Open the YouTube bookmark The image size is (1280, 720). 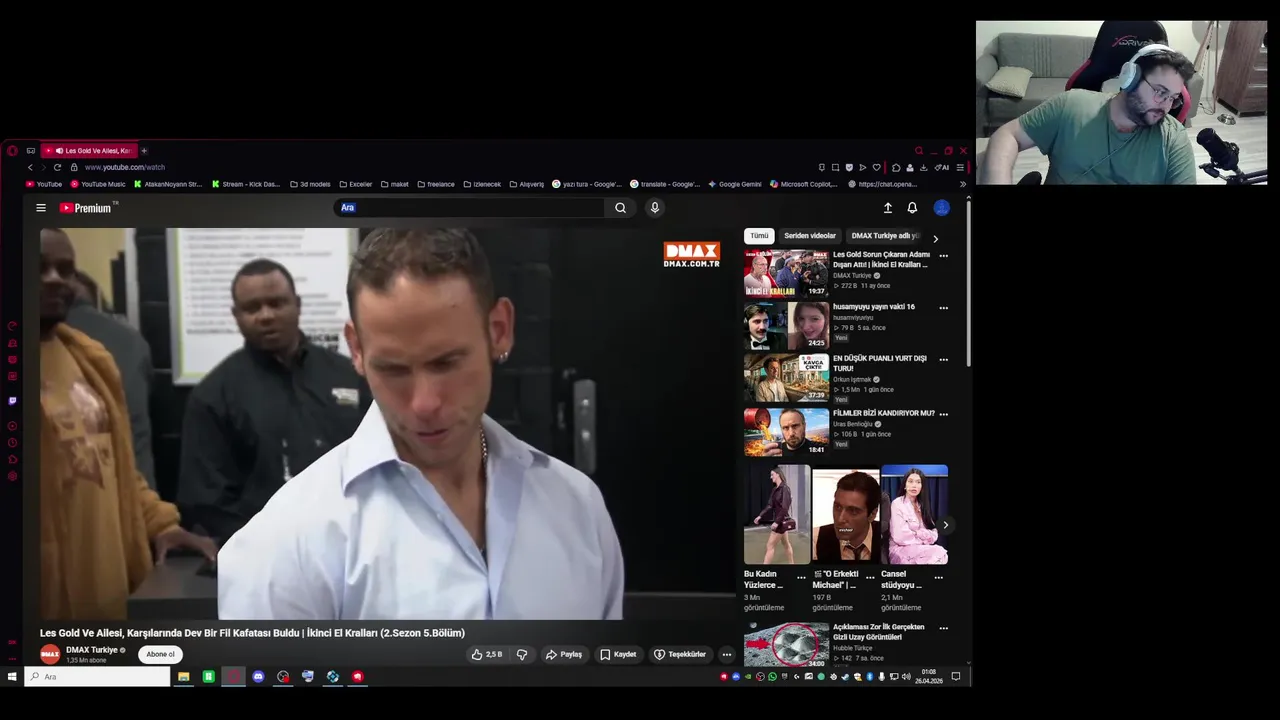click(x=44, y=184)
